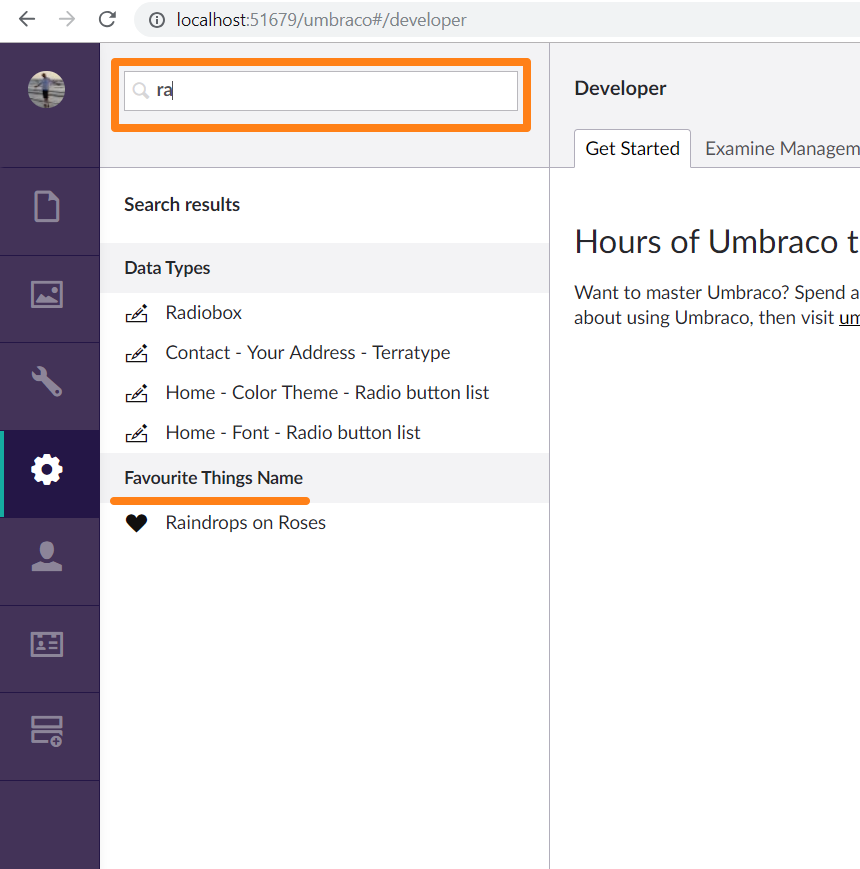This screenshot has width=860, height=869.
Task: Click the search magnifier icon
Action: pos(141,90)
